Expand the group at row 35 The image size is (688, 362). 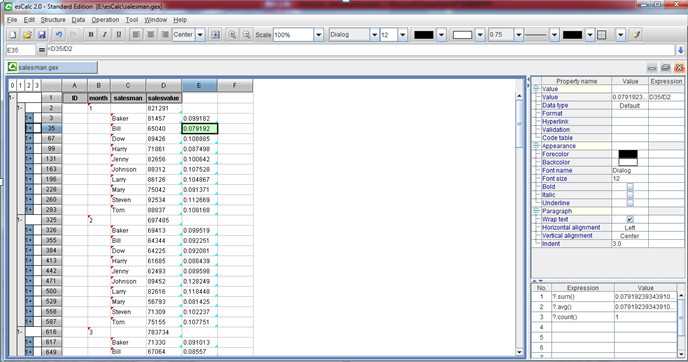[29, 129]
